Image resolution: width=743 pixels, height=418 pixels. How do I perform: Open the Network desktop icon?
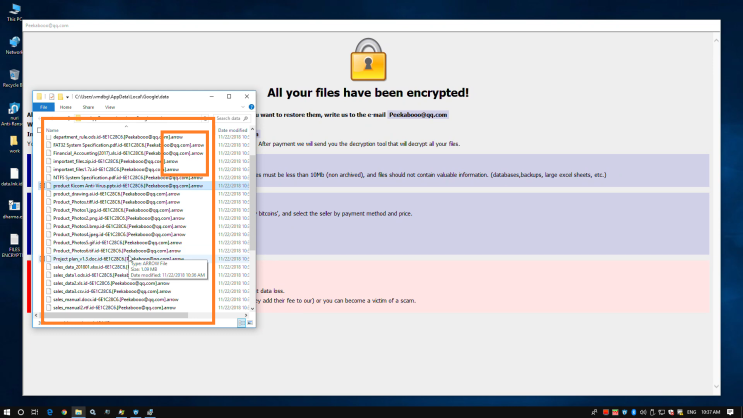click(x=14, y=45)
